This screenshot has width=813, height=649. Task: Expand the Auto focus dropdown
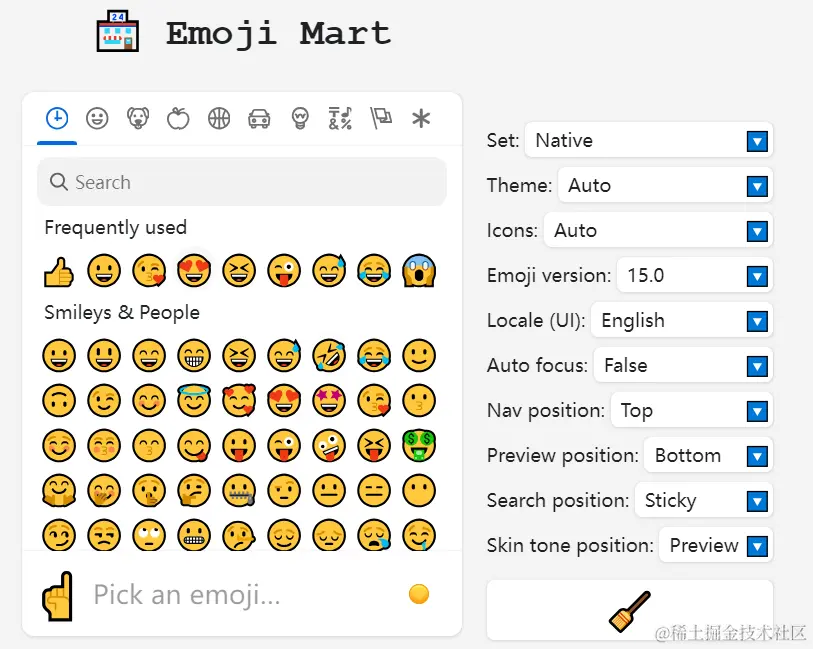683,366
